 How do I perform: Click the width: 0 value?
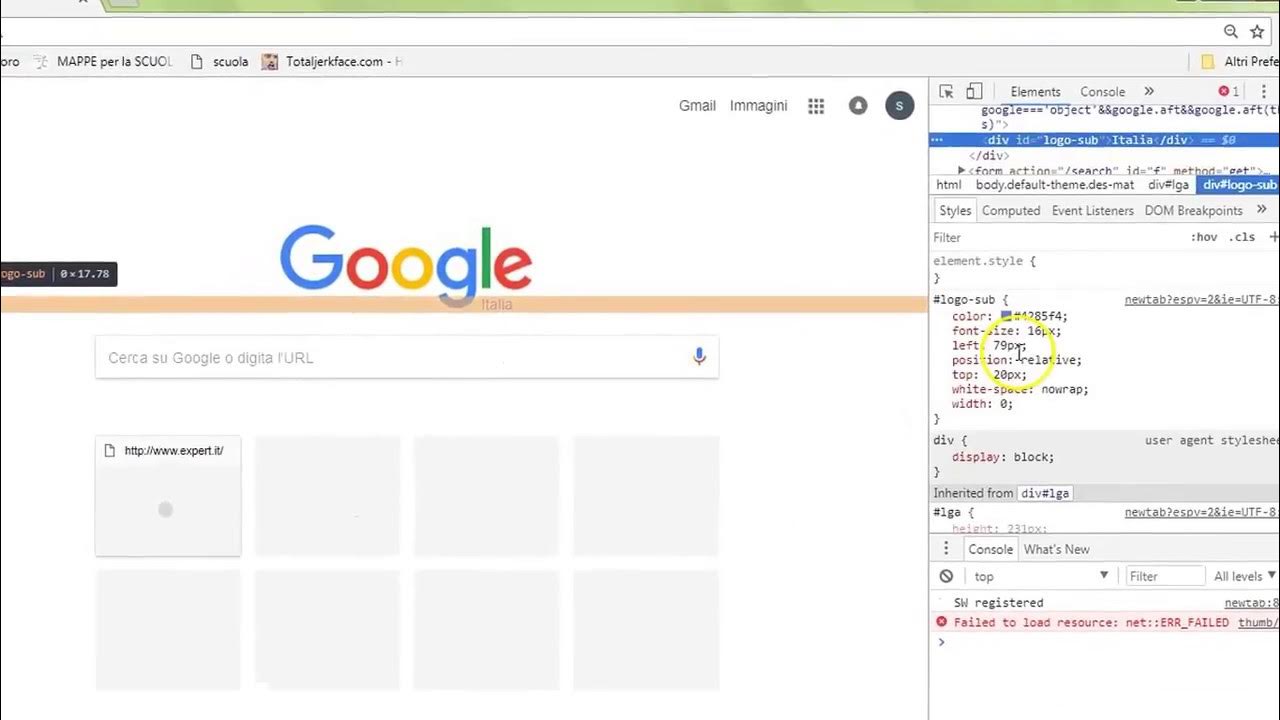click(x=1004, y=404)
